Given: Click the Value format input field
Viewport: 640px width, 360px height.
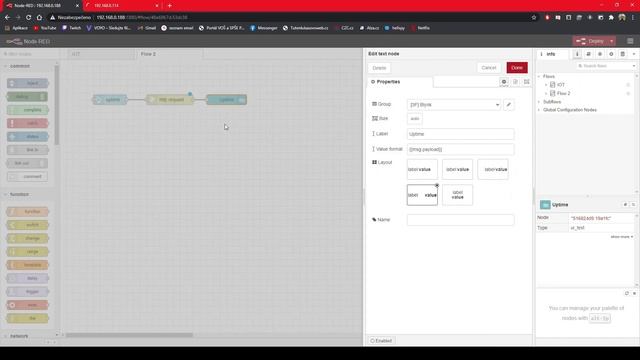Looking at the screenshot, I should click(460, 149).
